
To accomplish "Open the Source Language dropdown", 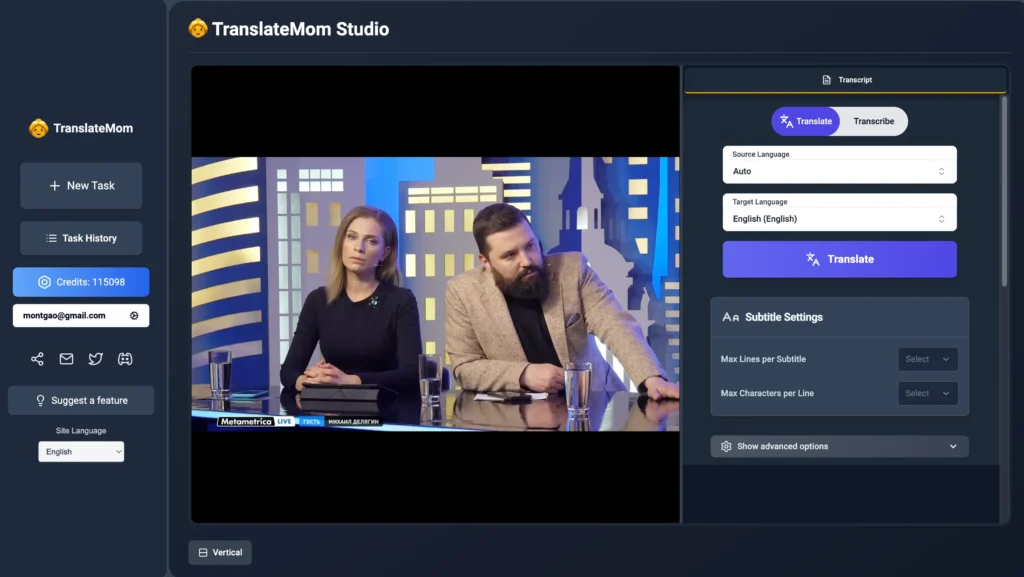I will (x=839, y=166).
